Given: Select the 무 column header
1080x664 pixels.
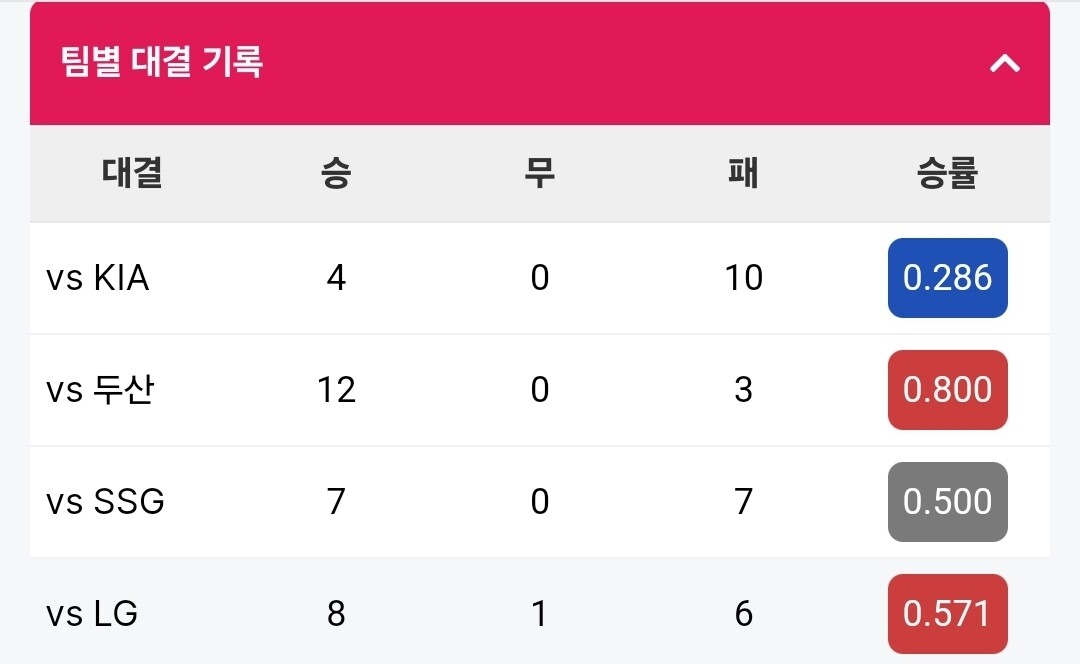Looking at the screenshot, I should coord(539,172).
